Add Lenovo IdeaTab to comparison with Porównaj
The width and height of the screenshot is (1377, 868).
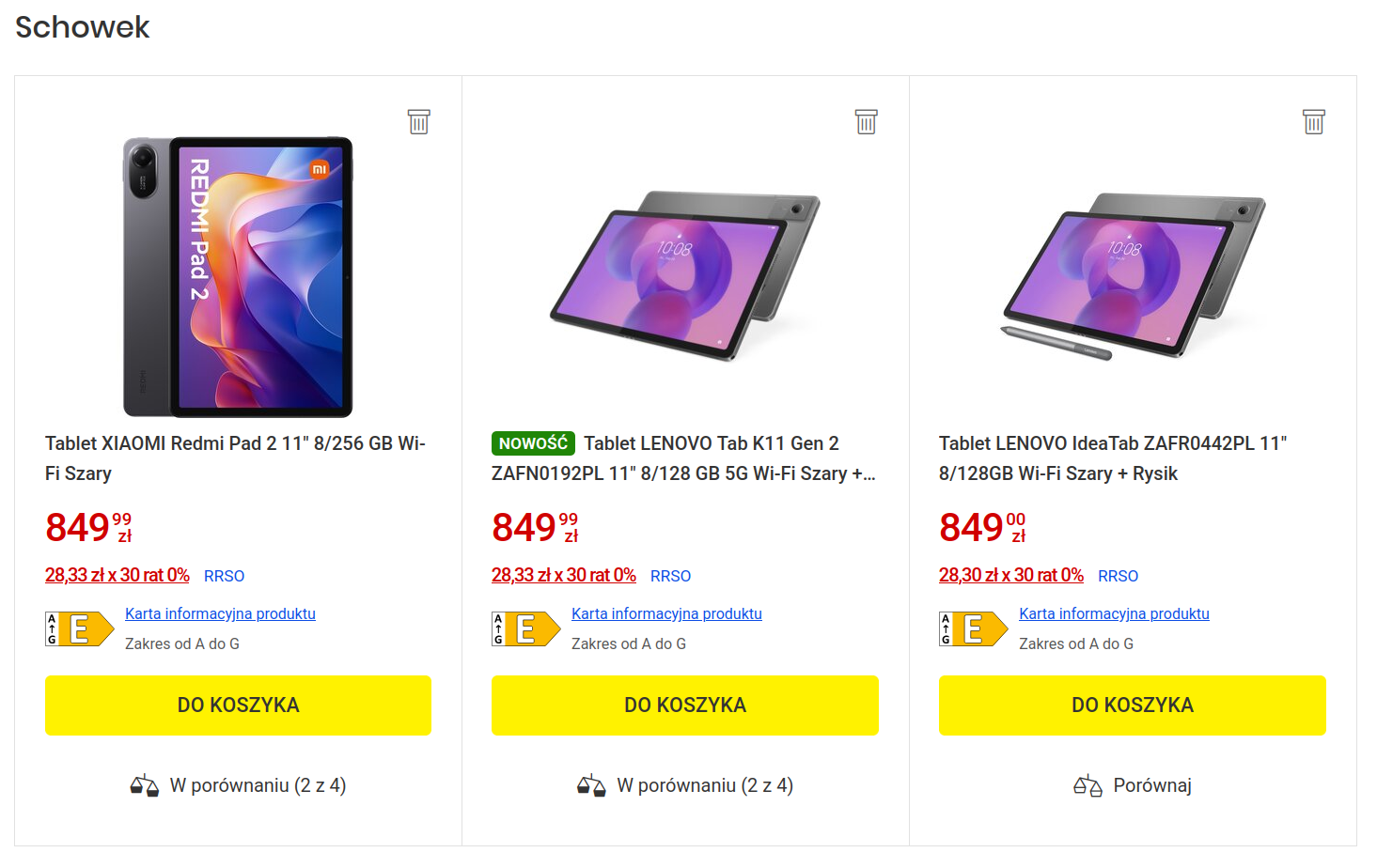(x=1151, y=785)
